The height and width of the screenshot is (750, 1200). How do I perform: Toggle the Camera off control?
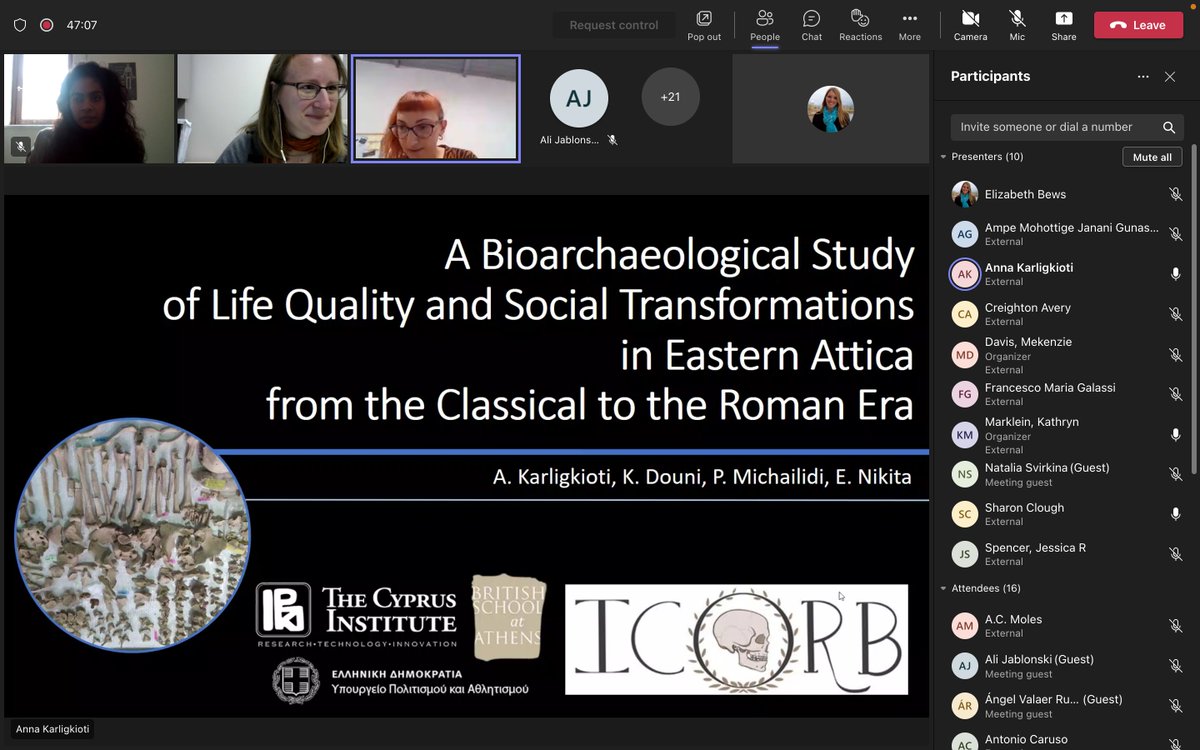click(970, 25)
